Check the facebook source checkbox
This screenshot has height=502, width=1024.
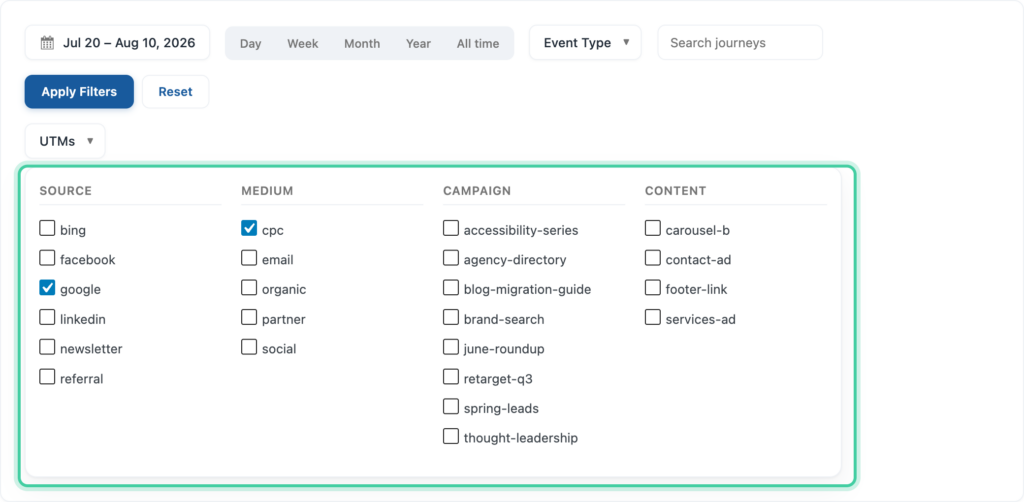click(47, 258)
